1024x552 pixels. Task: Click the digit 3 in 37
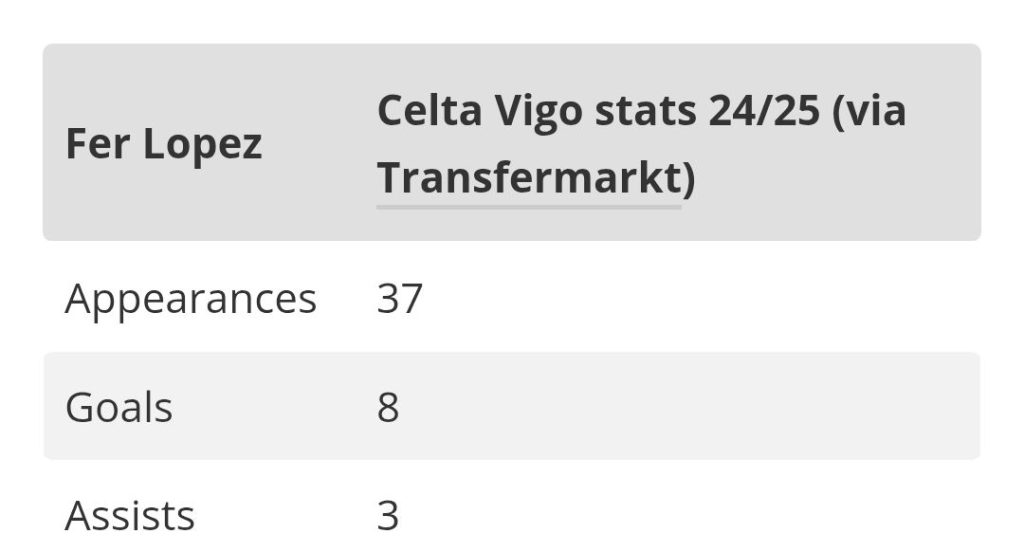[x=388, y=299]
